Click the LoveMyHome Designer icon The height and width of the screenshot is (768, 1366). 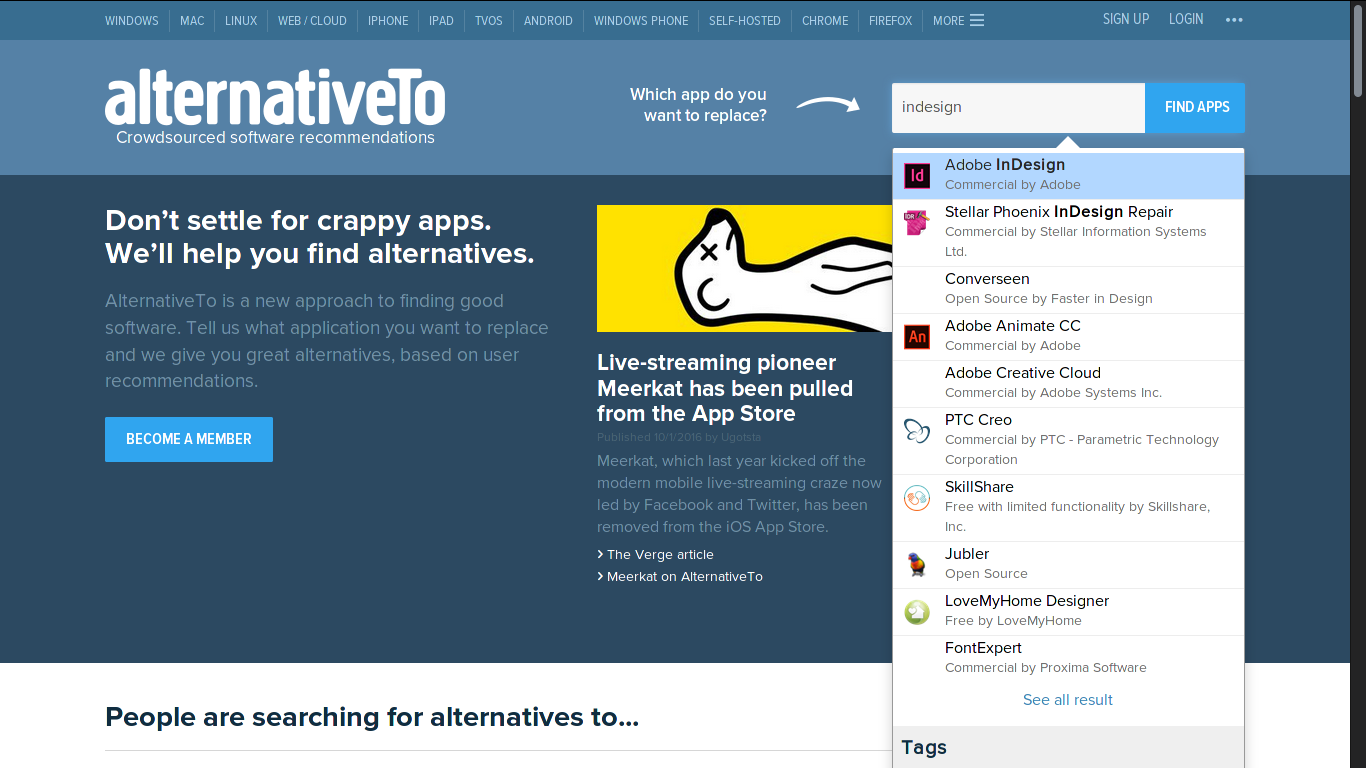click(x=917, y=612)
